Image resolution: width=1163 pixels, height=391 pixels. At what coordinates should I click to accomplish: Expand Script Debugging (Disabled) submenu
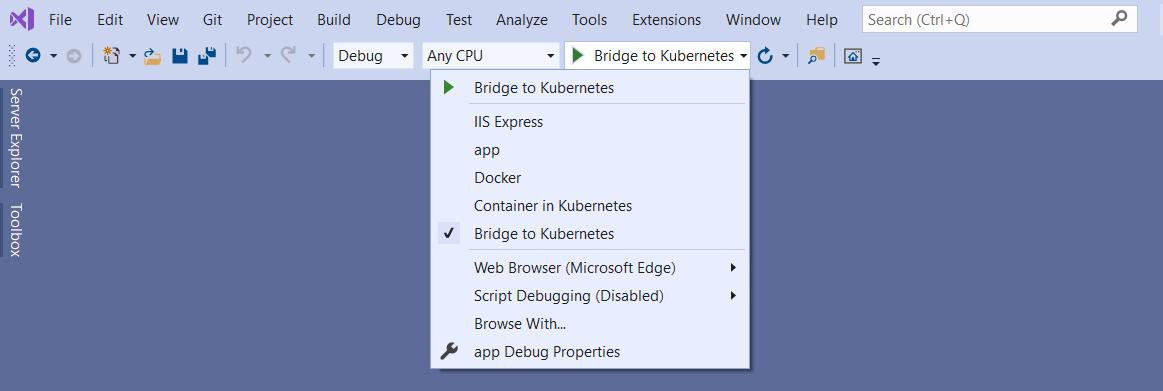click(590, 296)
